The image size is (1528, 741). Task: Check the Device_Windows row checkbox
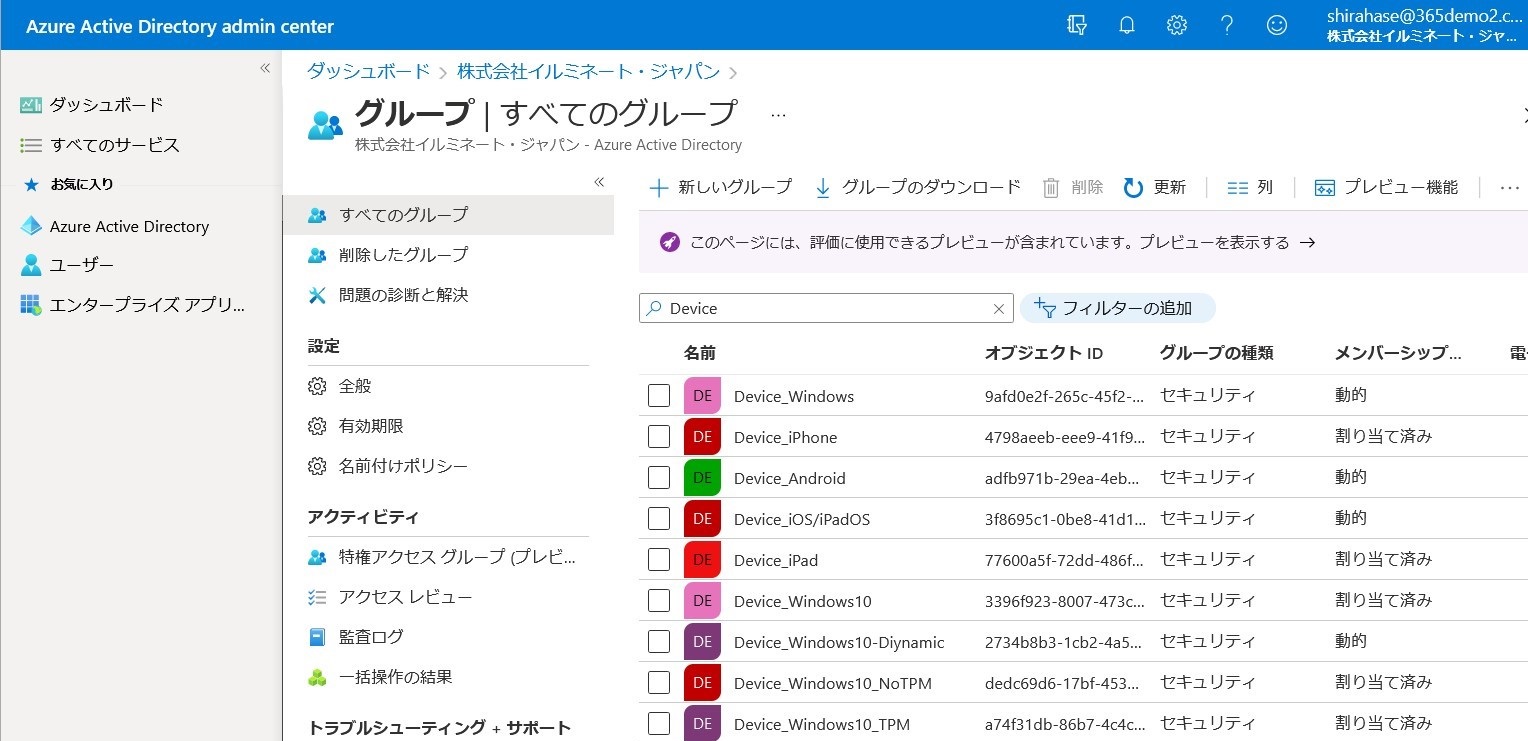659,396
